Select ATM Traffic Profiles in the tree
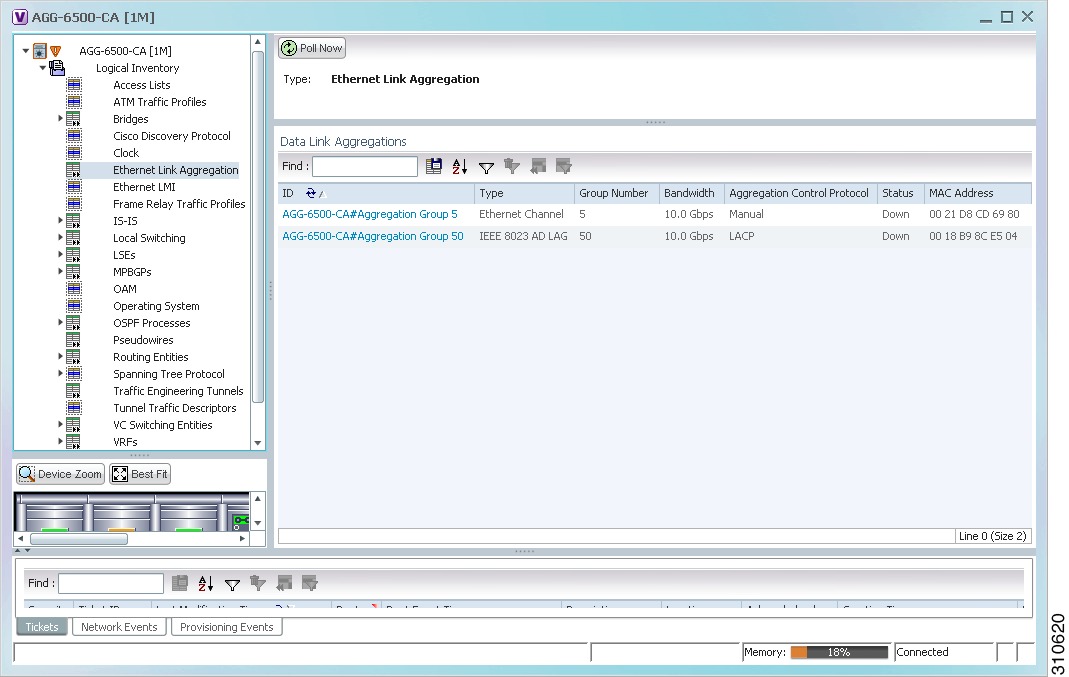This screenshot has width=1069, height=677. click(x=160, y=102)
